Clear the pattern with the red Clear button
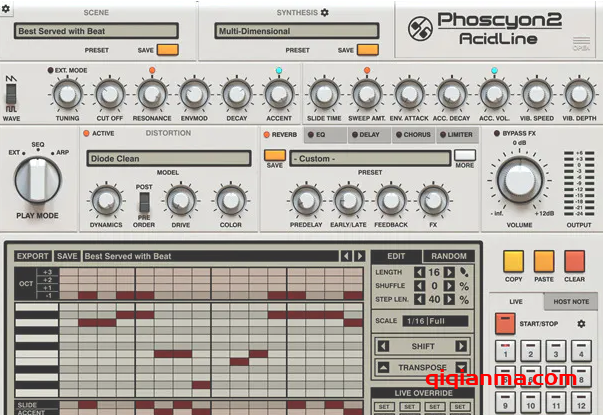Viewport: 603px width, 415px height. (574, 263)
